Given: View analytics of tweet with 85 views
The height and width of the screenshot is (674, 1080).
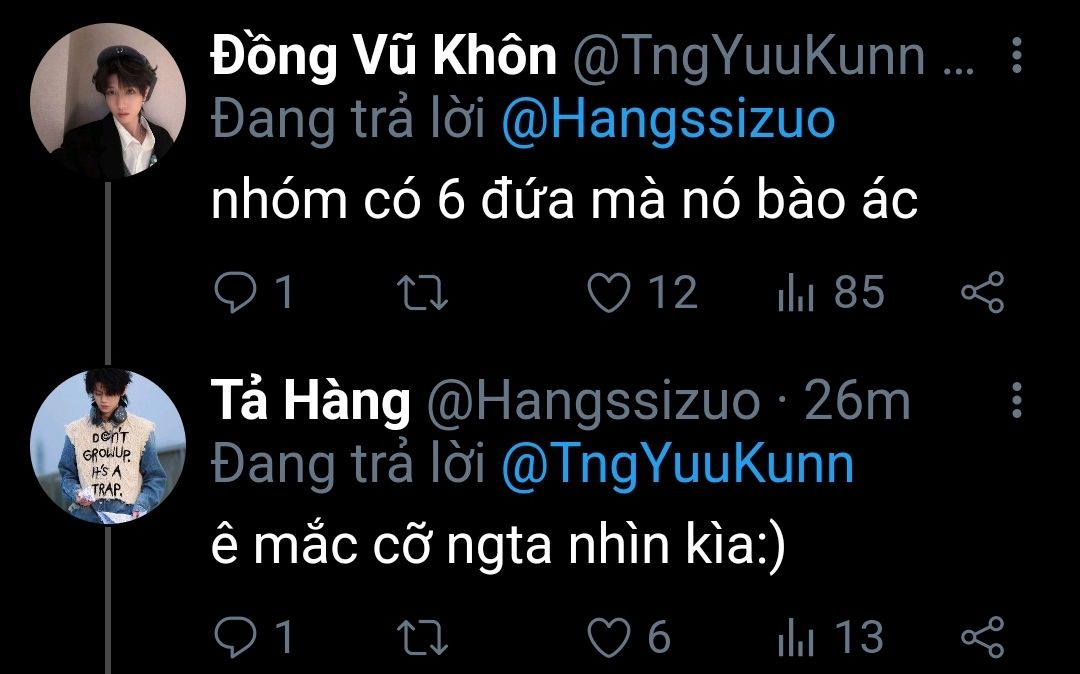Looking at the screenshot, I should pos(795,293).
